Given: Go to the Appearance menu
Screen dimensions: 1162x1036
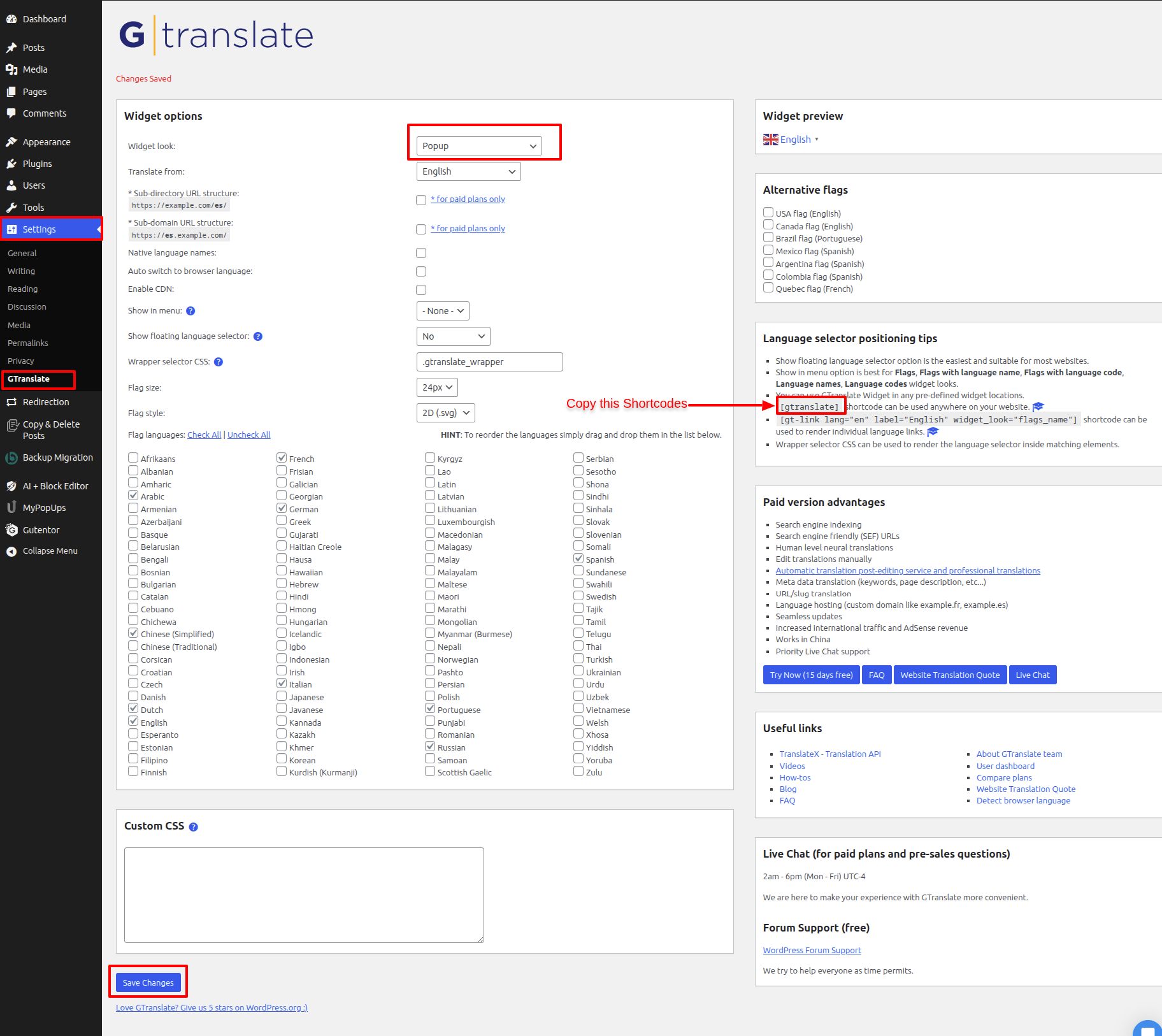Looking at the screenshot, I should click(x=47, y=142).
